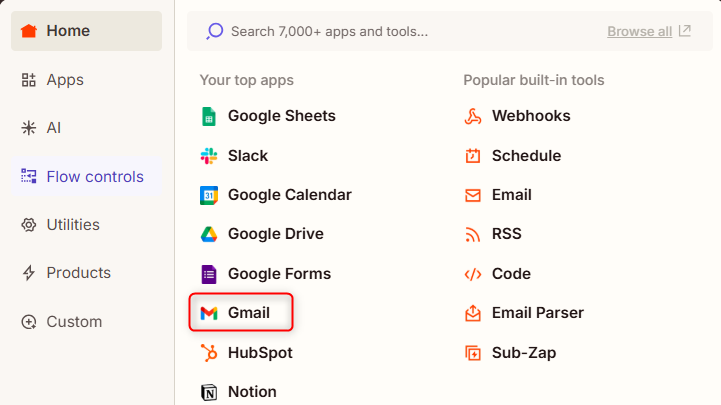721x405 pixels.
Task: Click the Google Calendar icon
Action: [x=209, y=195]
